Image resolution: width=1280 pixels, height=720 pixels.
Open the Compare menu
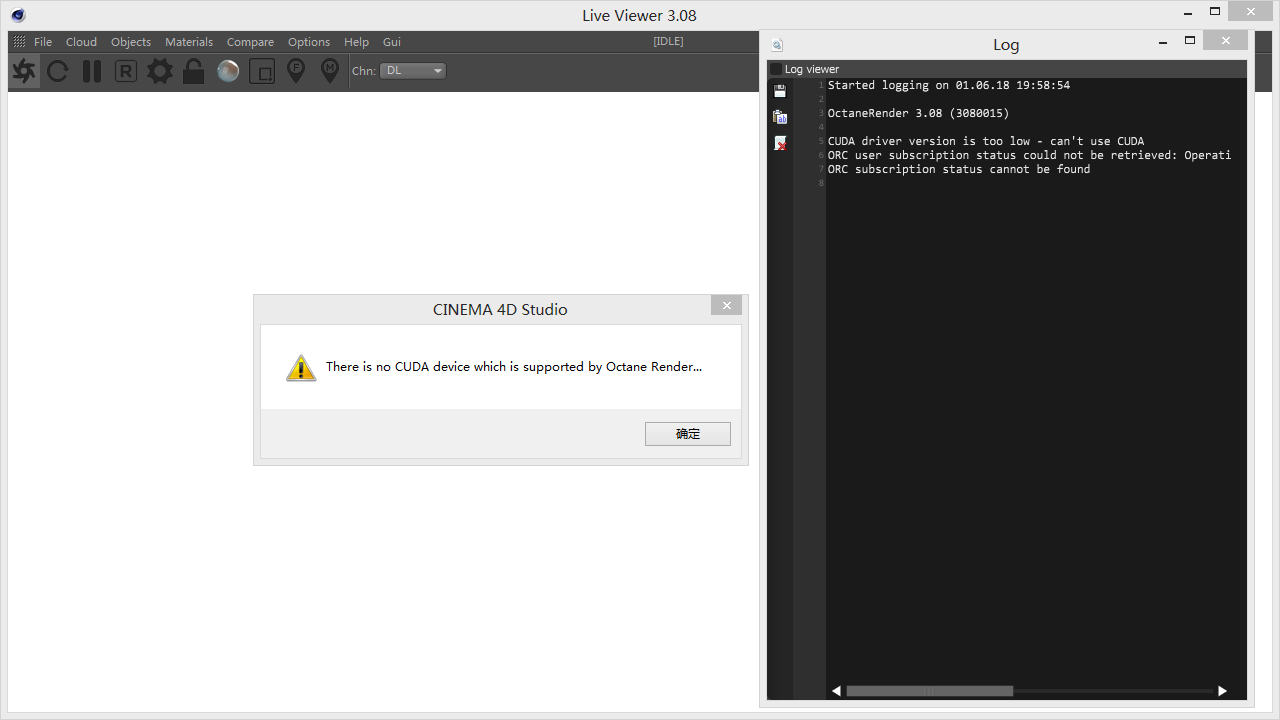click(x=250, y=42)
